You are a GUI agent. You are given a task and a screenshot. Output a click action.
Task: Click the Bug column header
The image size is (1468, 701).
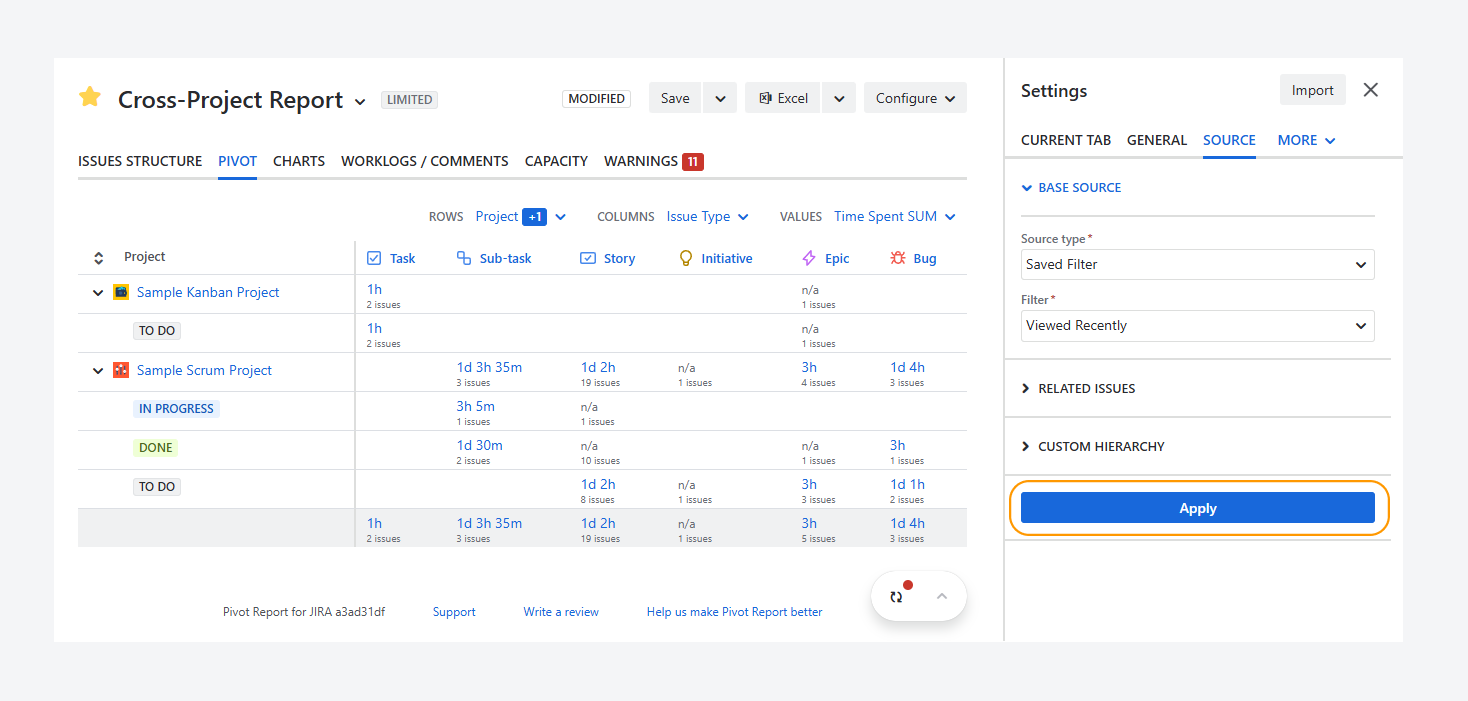click(913, 258)
